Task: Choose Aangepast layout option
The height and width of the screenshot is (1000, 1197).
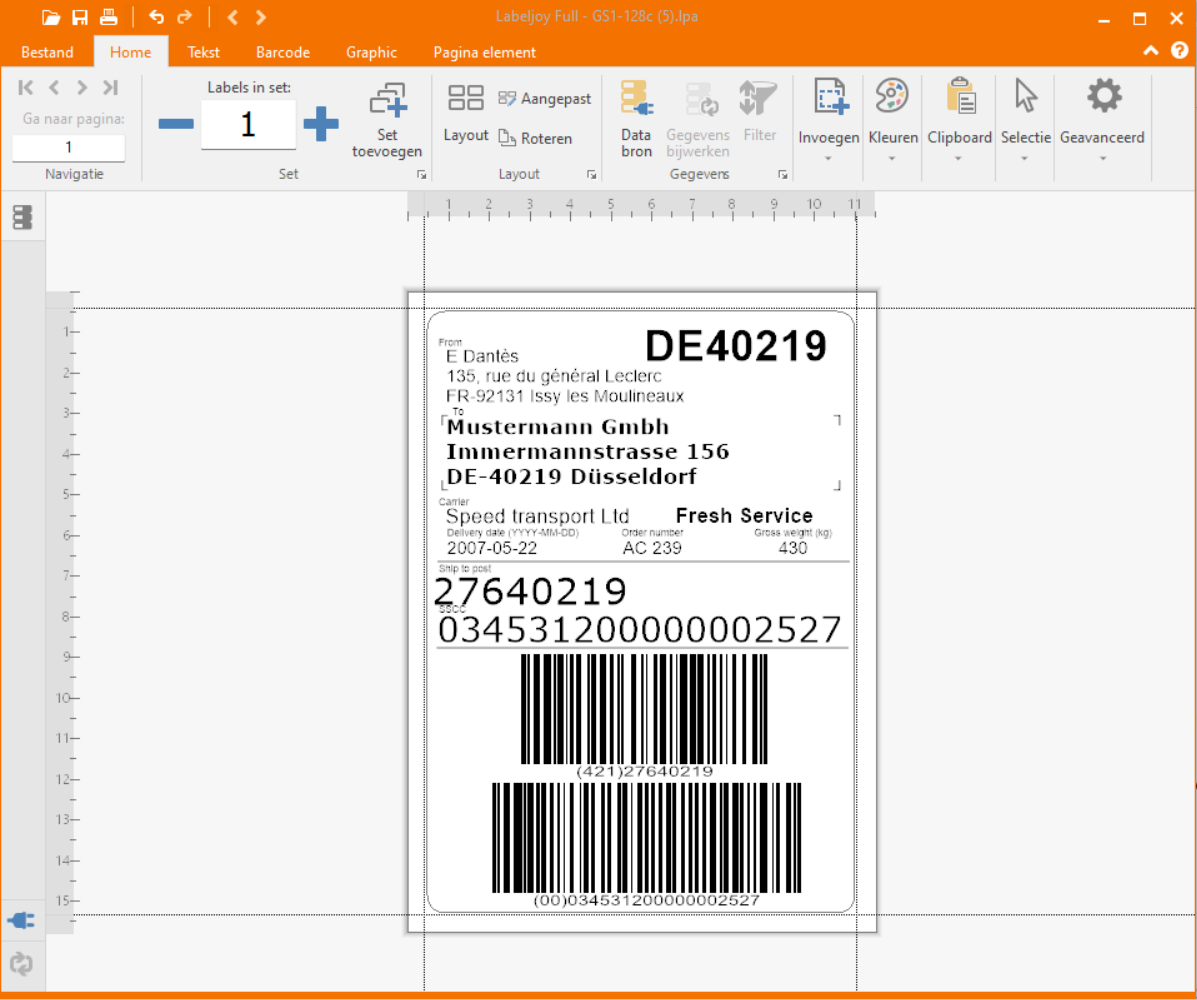Action: coord(544,98)
